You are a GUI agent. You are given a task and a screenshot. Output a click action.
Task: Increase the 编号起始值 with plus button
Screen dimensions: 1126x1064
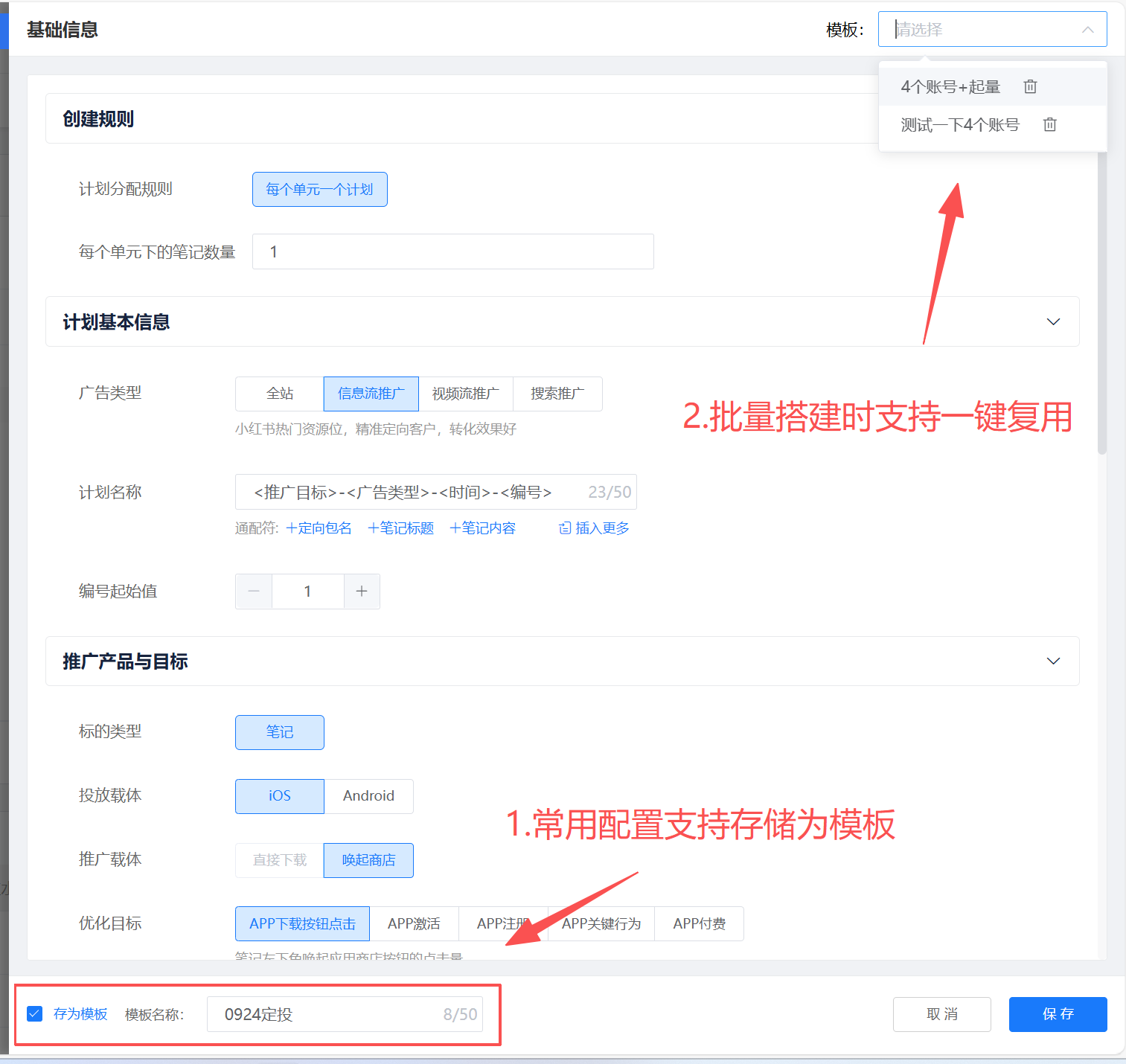pyautogui.click(x=362, y=592)
